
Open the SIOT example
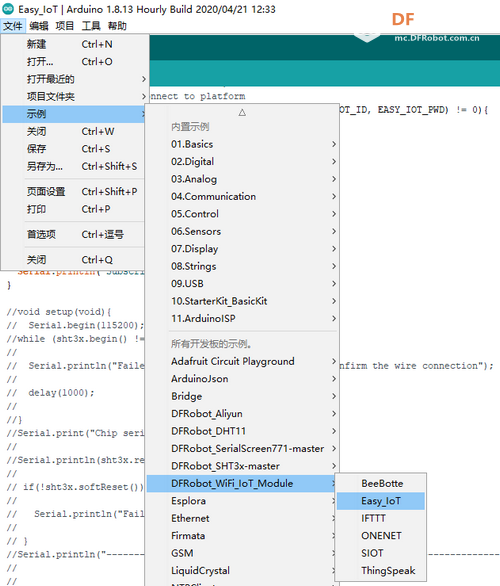click(381, 553)
